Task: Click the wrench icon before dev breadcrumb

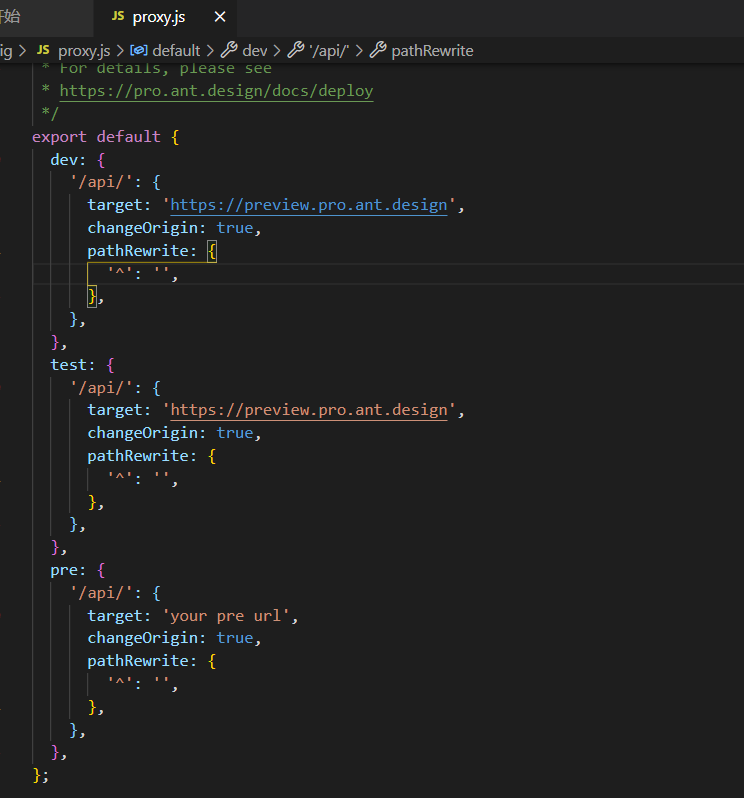Action: point(229,50)
